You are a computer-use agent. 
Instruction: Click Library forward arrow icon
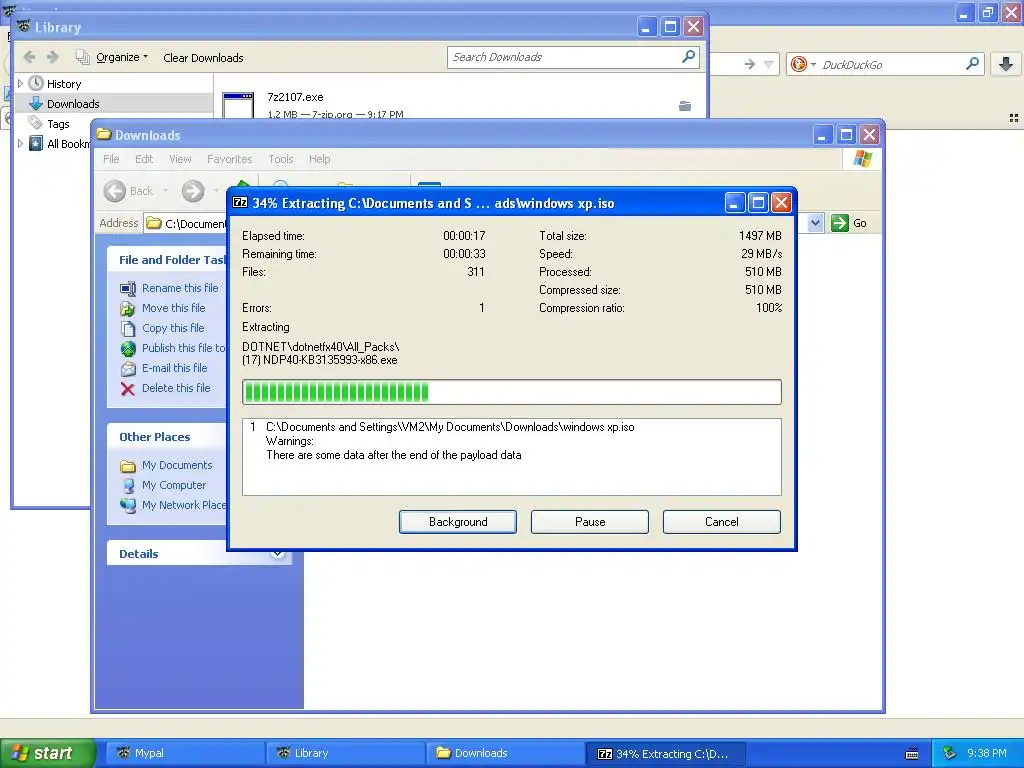click(x=53, y=57)
